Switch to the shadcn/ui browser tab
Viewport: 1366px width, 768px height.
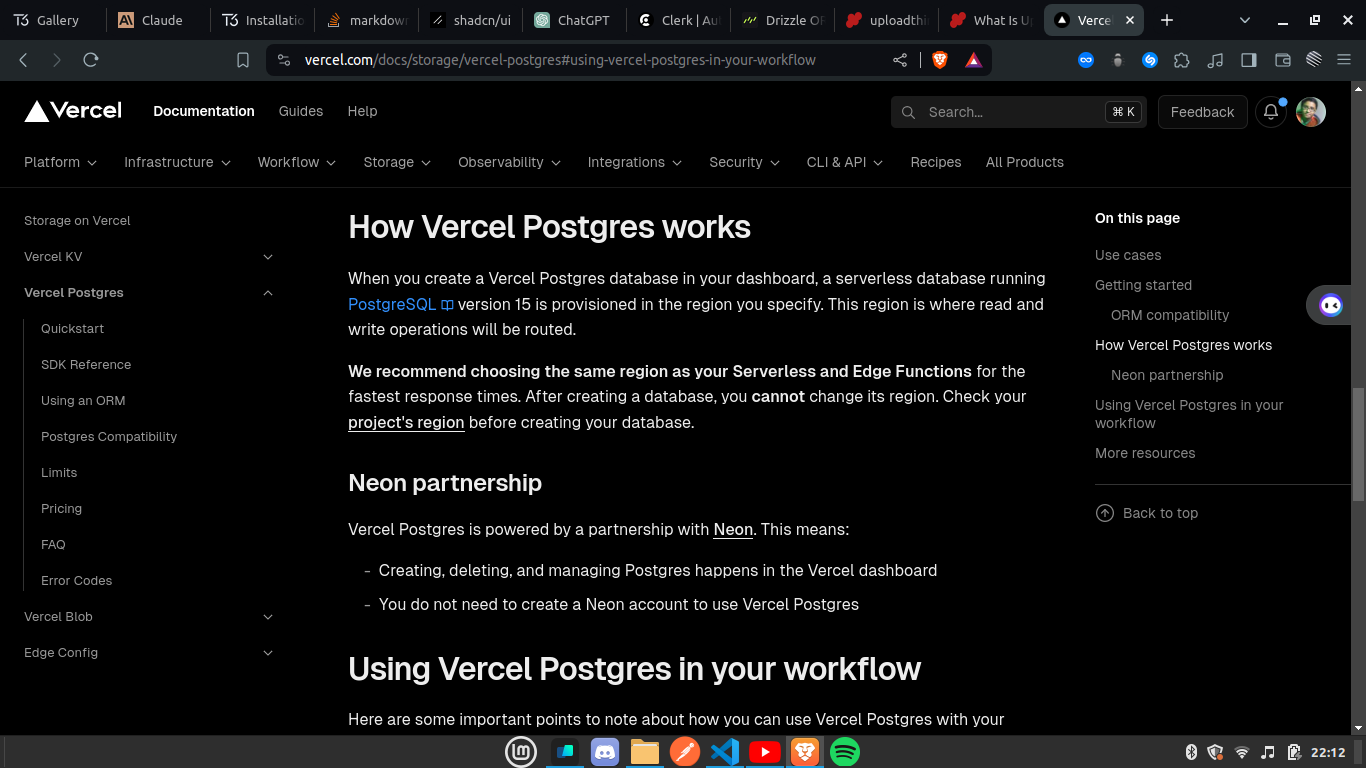click(471, 20)
